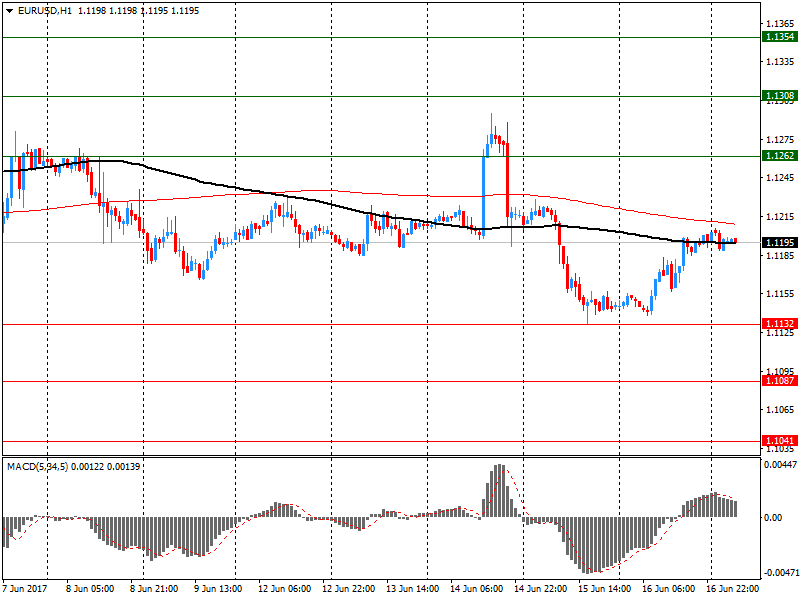The width and height of the screenshot is (800, 600).
Task: Select the green 1.1262 resistance level label
Action: coord(780,156)
